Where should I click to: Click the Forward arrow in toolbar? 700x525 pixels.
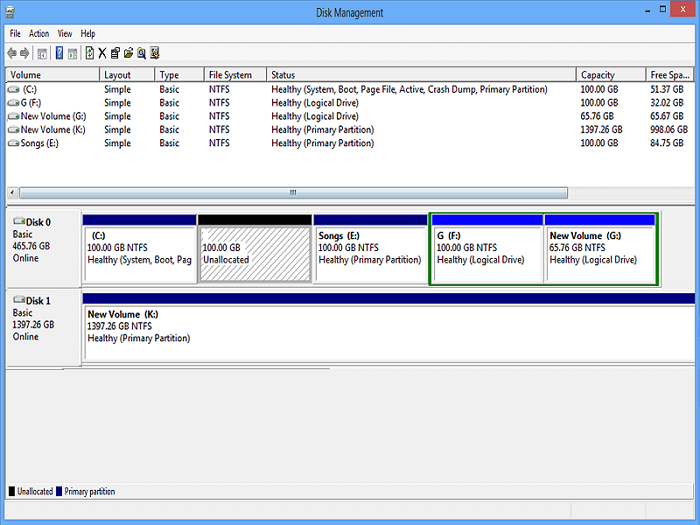[x=25, y=53]
